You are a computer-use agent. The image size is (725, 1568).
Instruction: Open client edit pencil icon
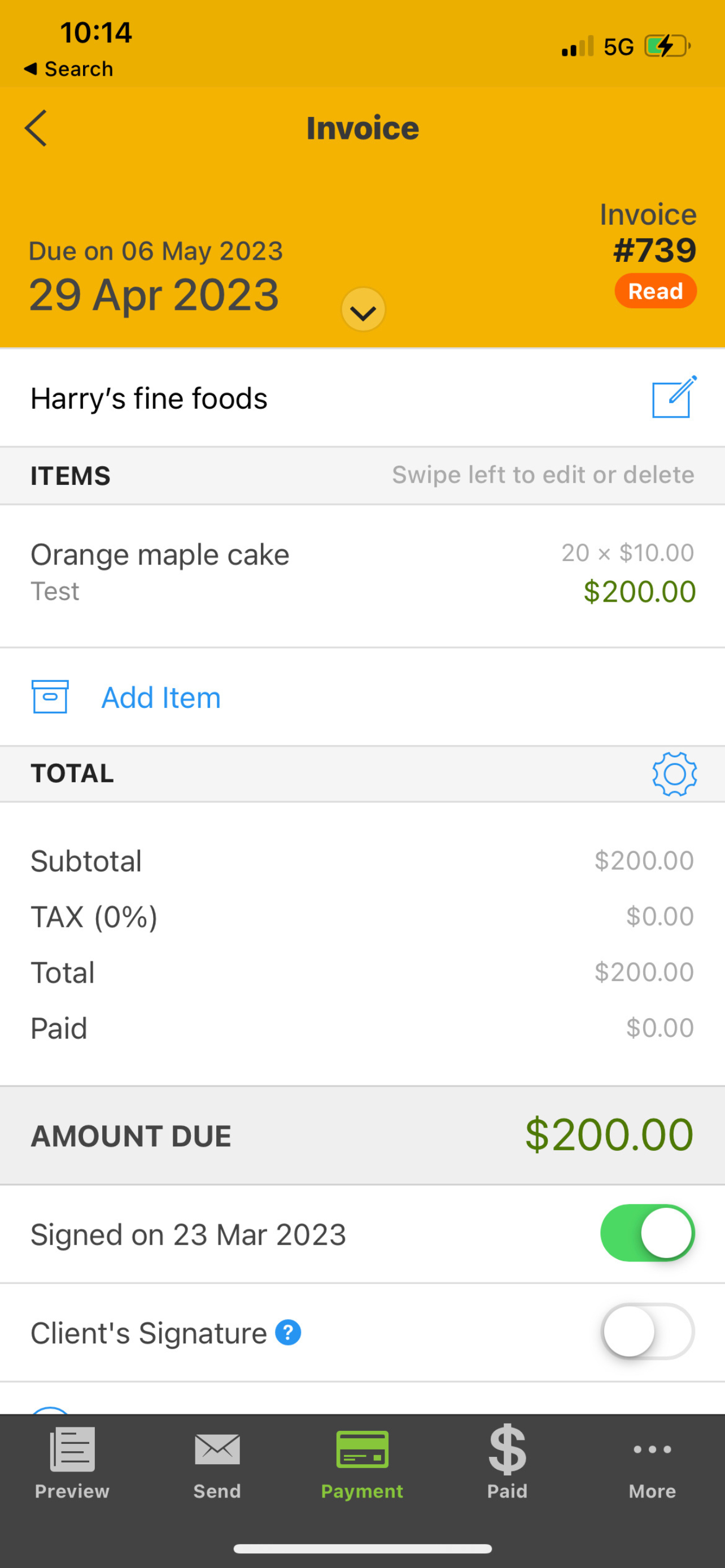pos(674,397)
